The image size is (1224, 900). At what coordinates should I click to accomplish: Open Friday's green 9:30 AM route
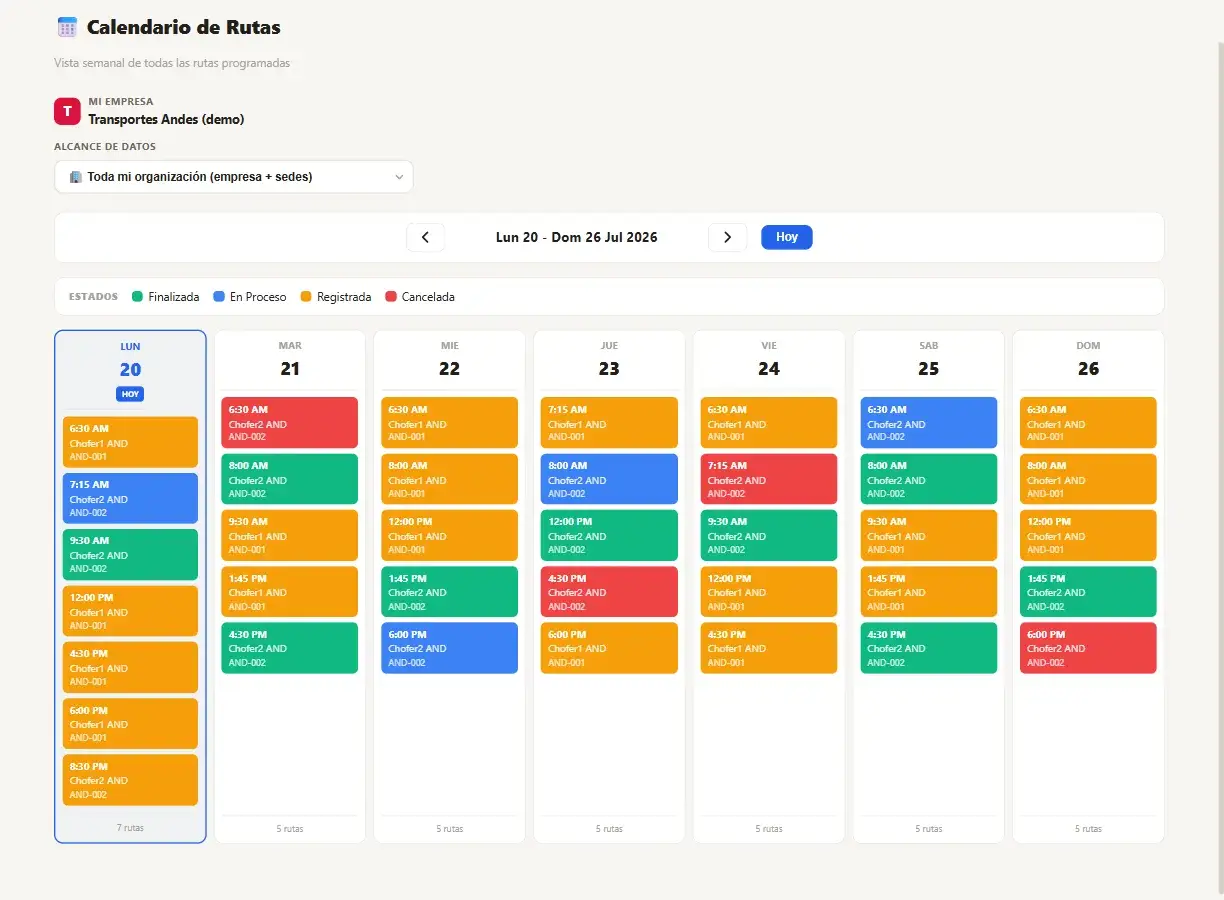pos(769,535)
